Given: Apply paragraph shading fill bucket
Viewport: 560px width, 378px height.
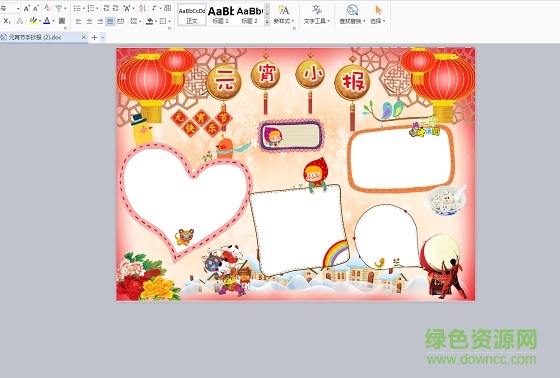Looking at the screenshot, I should click(x=149, y=21).
